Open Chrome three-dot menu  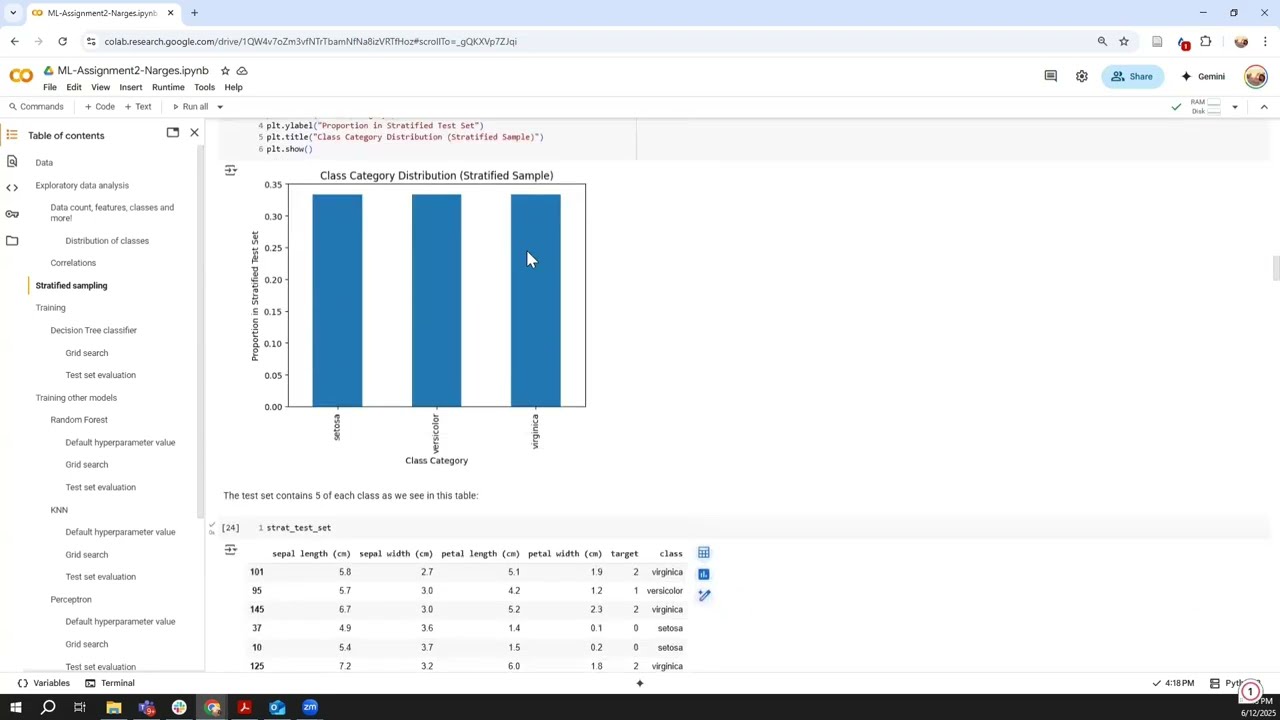click(x=1266, y=42)
